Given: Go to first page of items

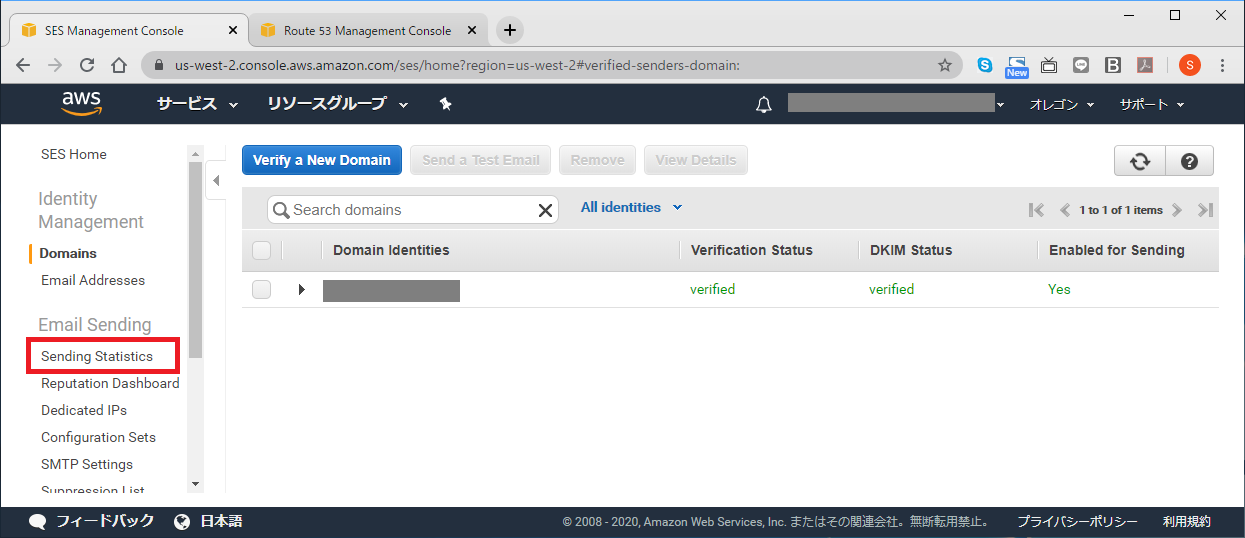Looking at the screenshot, I should (x=1036, y=210).
